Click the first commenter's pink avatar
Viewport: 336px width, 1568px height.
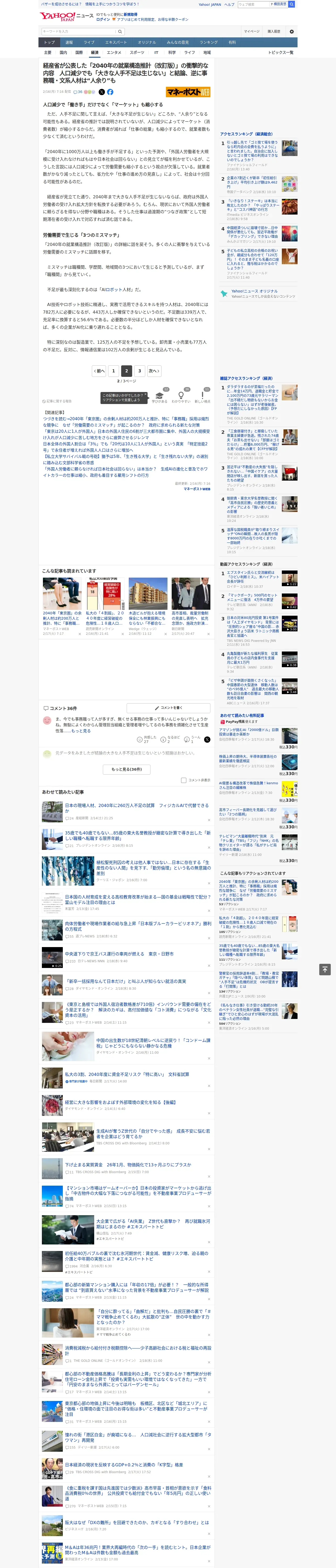coord(47,721)
